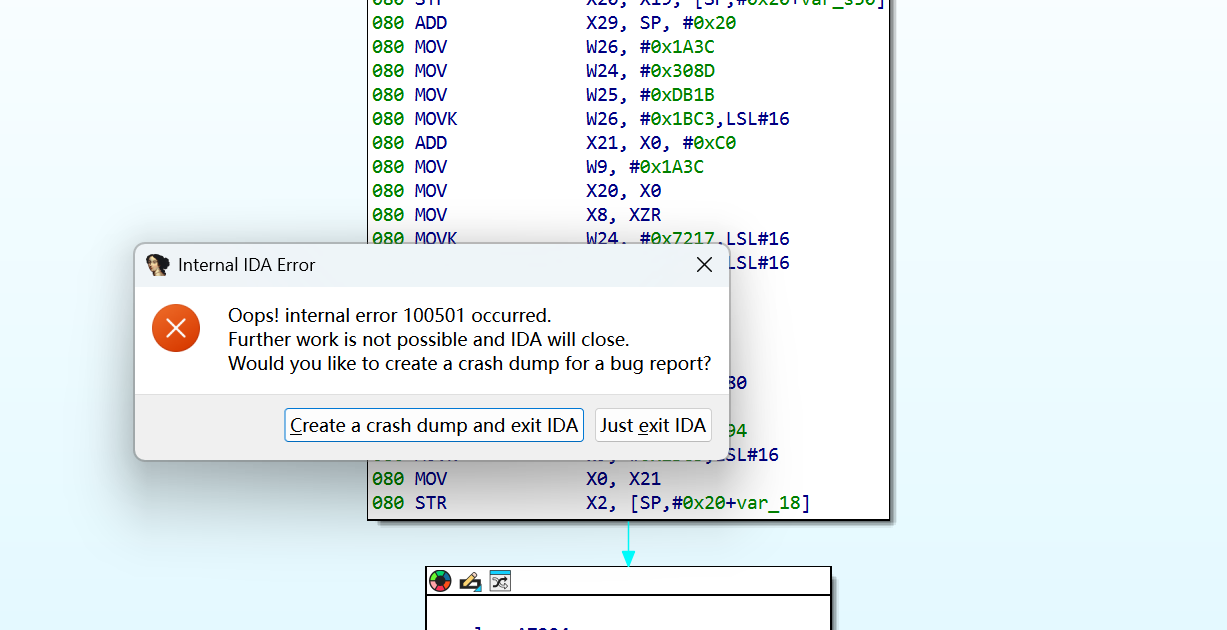Select the STR X2 instruction line
The width and height of the screenshot is (1227, 630).
[x=591, y=503]
